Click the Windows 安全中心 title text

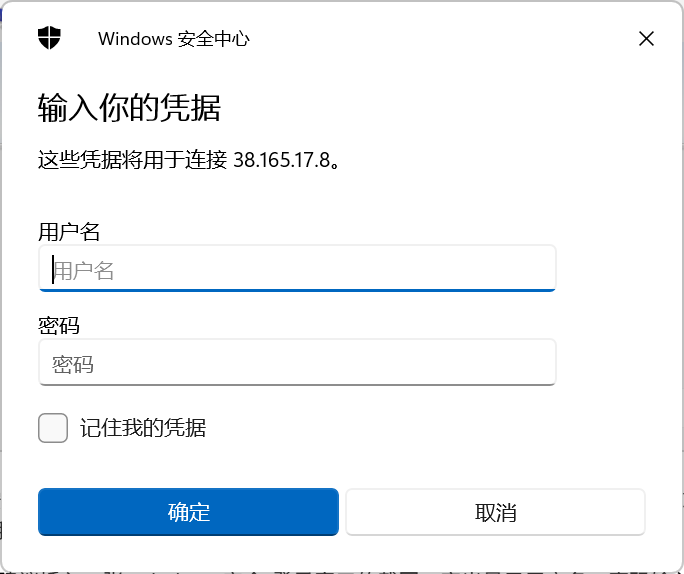point(174,39)
